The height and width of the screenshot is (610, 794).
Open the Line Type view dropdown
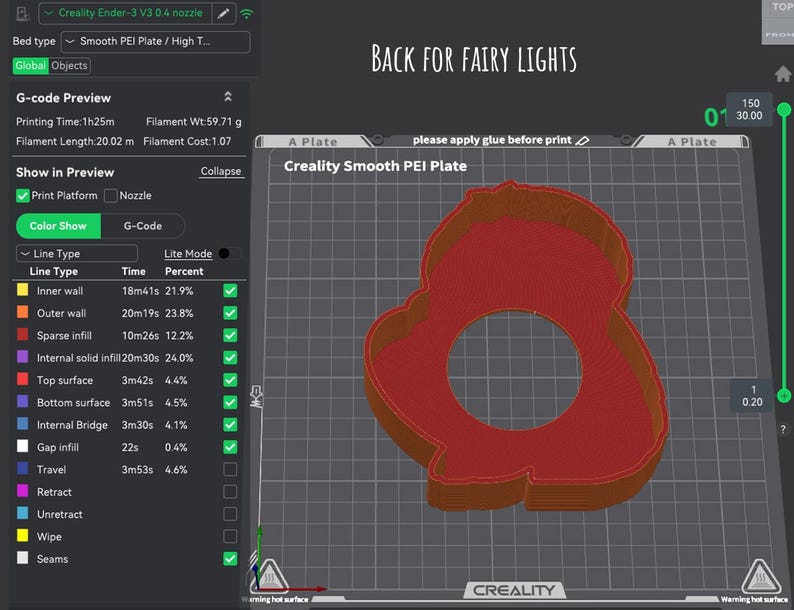77,253
